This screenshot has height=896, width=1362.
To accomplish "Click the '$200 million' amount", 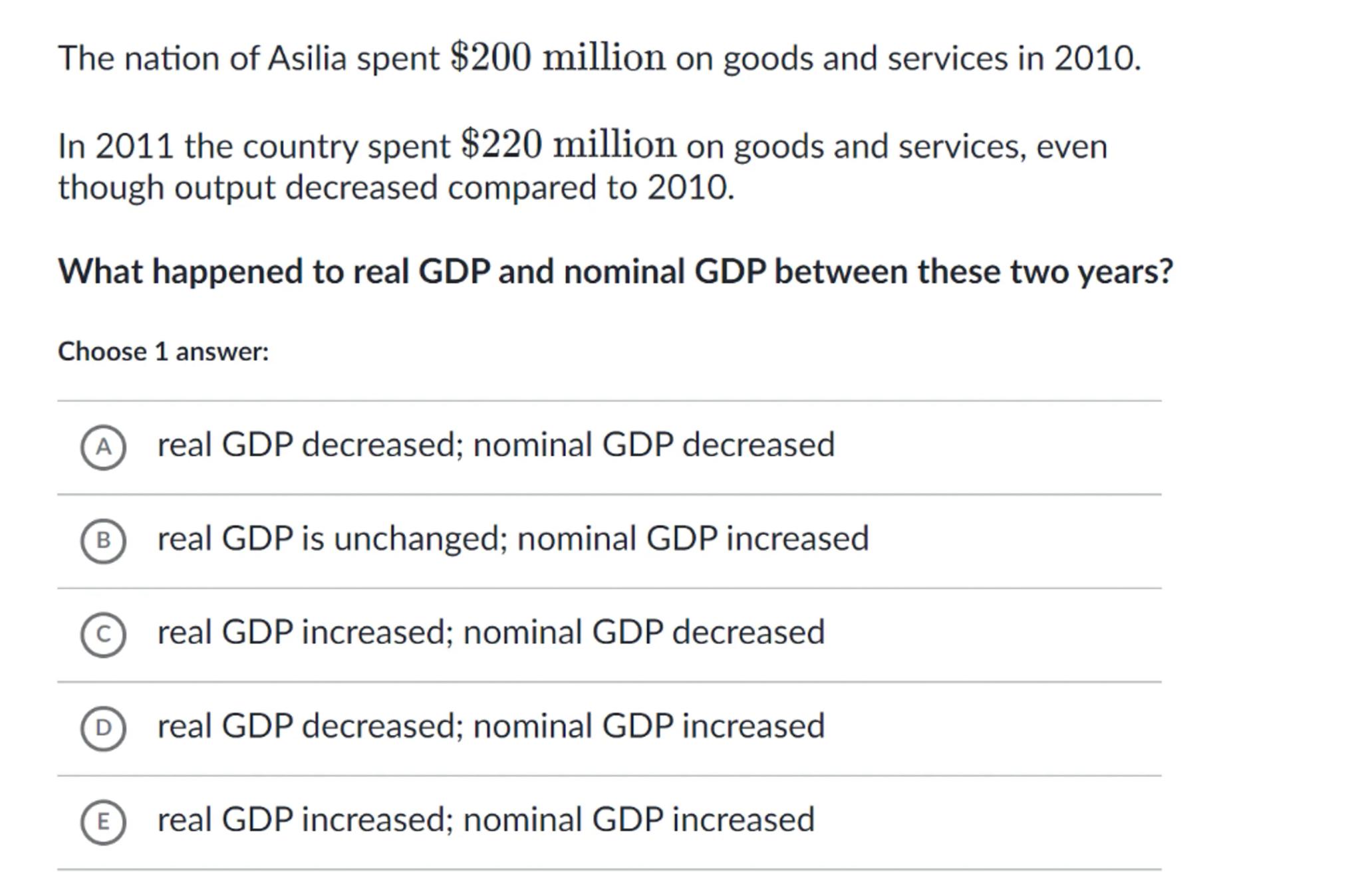I will point(557,58).
